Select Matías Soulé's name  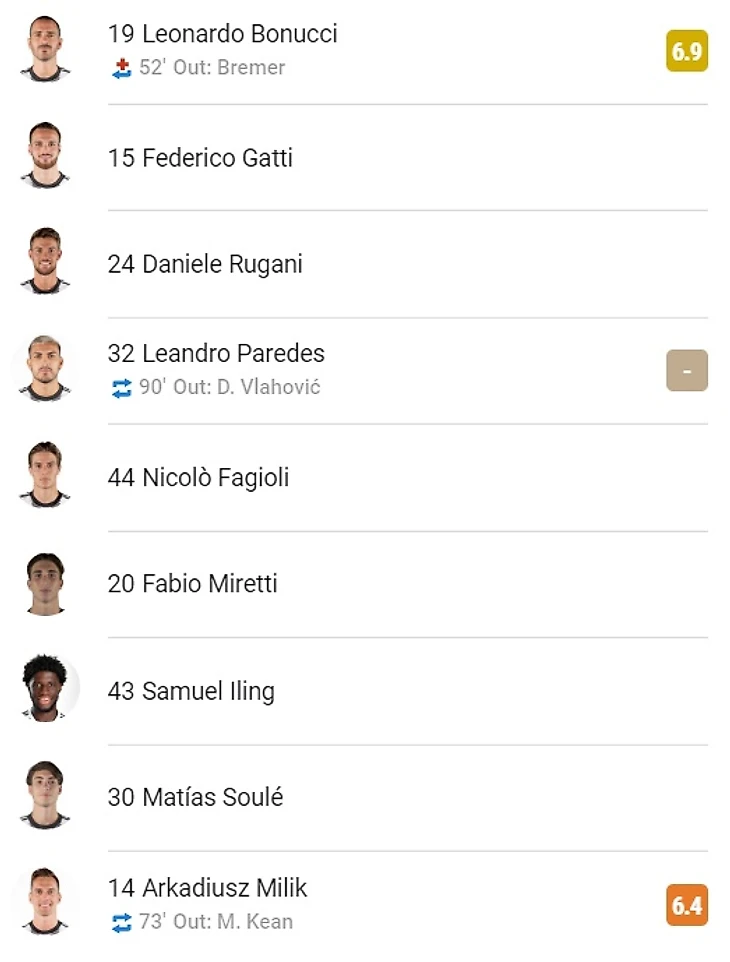pos(195,798)
